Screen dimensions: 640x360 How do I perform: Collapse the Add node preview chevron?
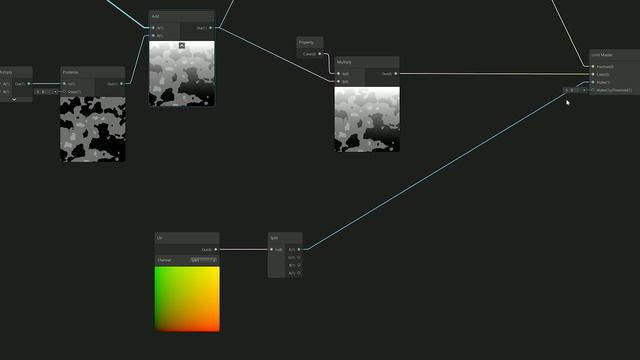tap(182, 45)
